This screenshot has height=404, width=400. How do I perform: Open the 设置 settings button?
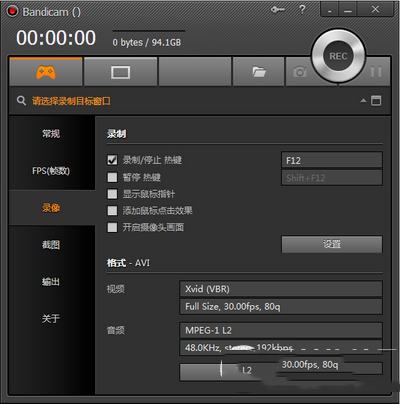[332, 244]
